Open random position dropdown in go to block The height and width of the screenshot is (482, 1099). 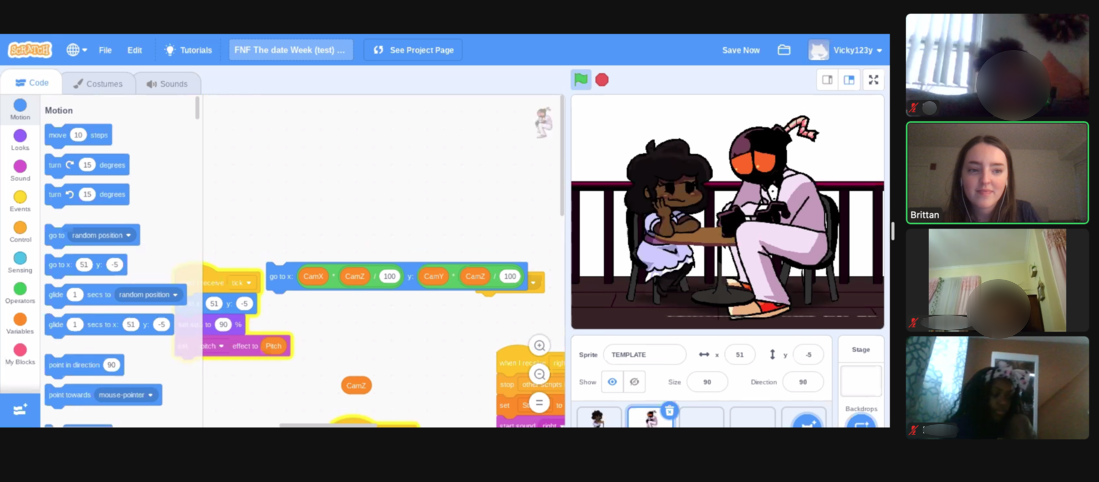click(x=102, y=235)
